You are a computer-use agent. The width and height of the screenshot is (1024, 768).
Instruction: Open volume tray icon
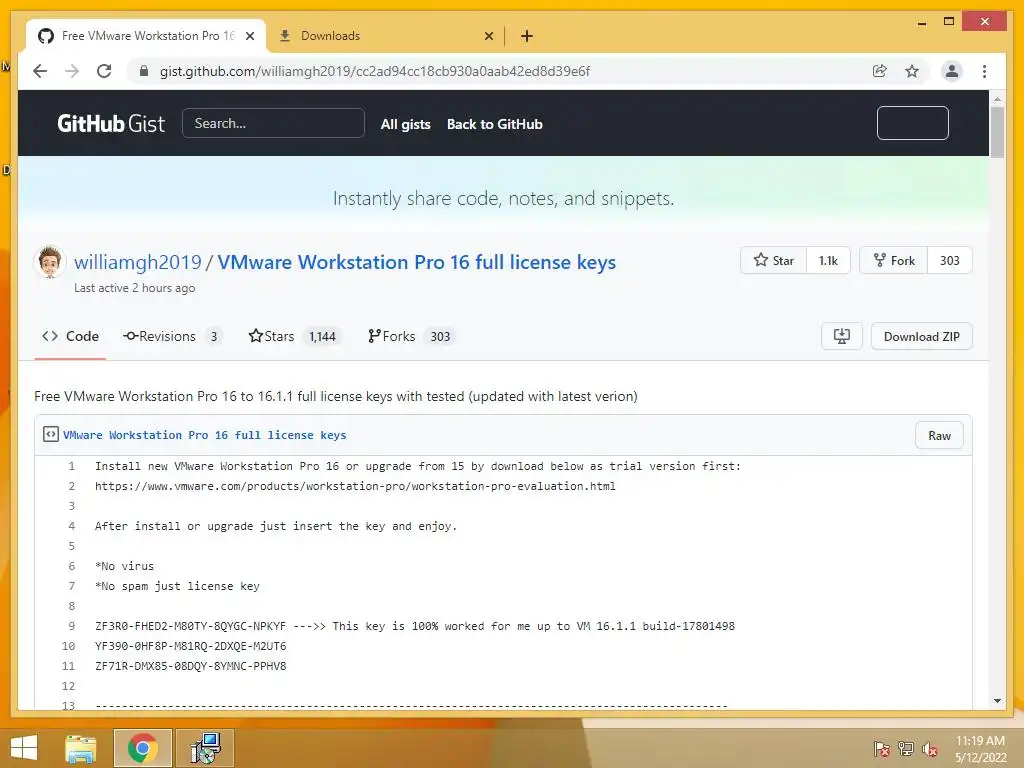coord(930,748)
